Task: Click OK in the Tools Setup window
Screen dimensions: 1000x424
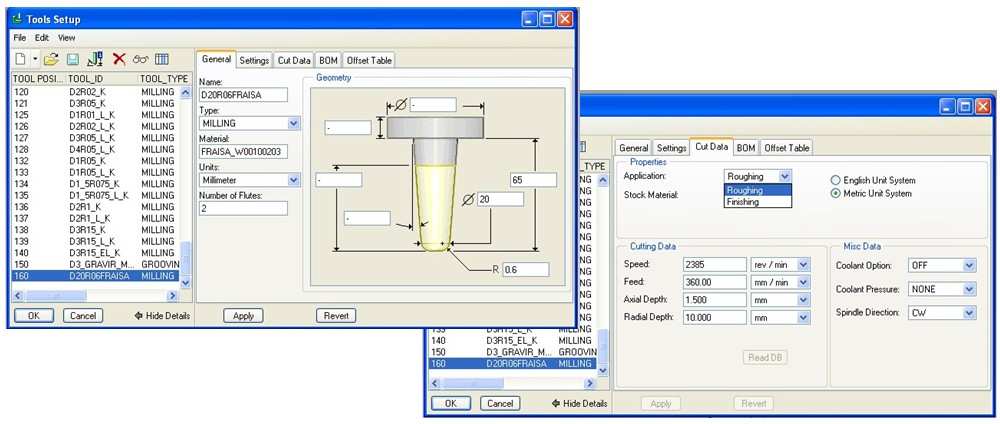Action: point(34,316)
